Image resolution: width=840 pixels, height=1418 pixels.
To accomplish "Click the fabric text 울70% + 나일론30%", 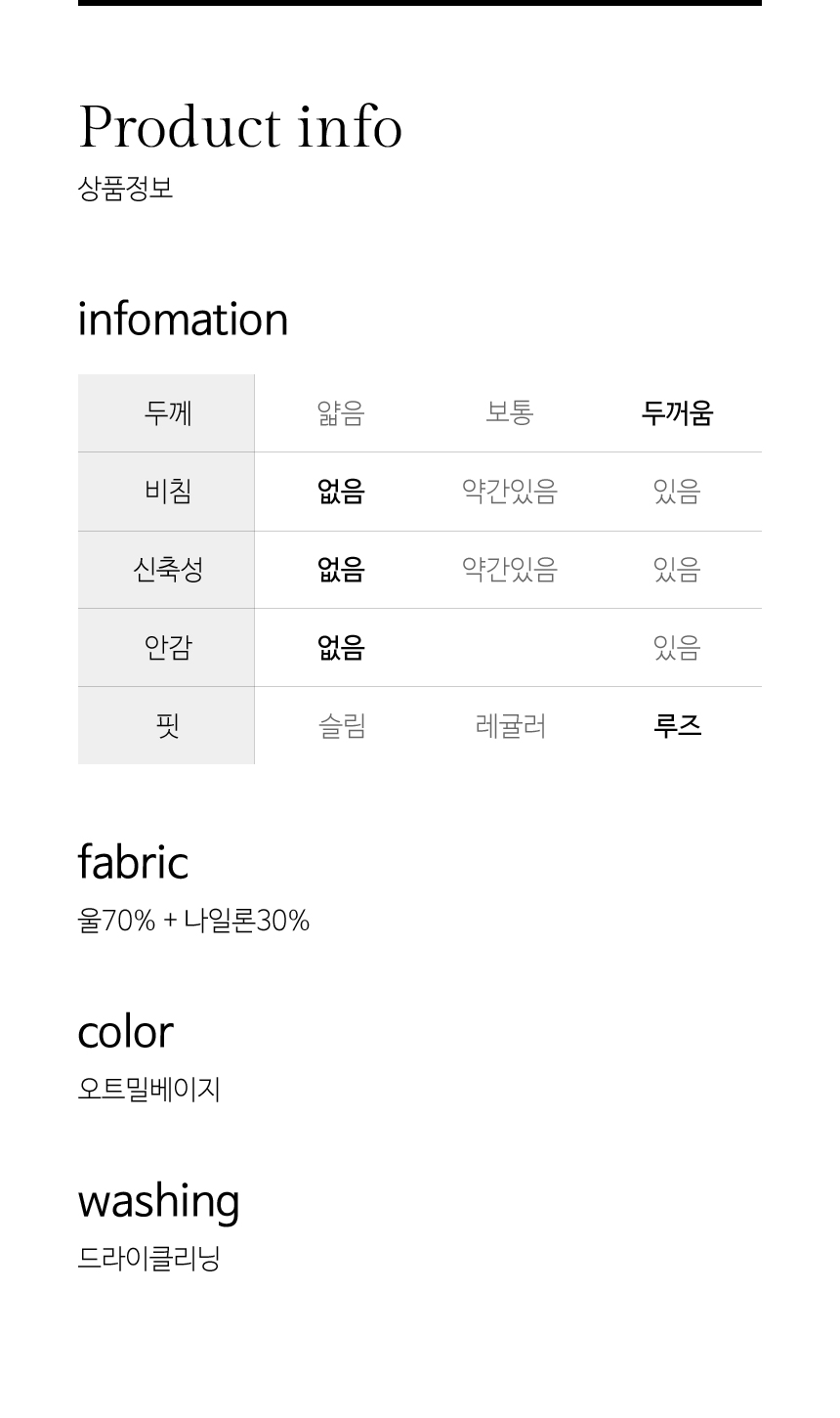I will [x=193, y=921].
